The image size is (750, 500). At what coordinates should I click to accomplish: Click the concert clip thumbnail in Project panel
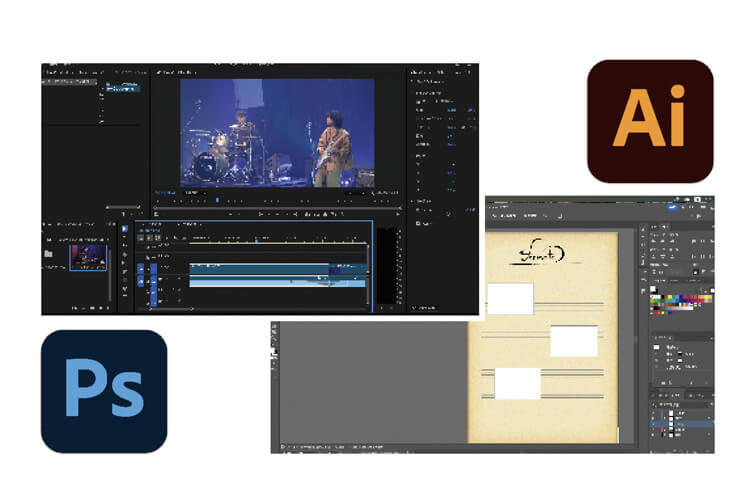tap(88, 256)
